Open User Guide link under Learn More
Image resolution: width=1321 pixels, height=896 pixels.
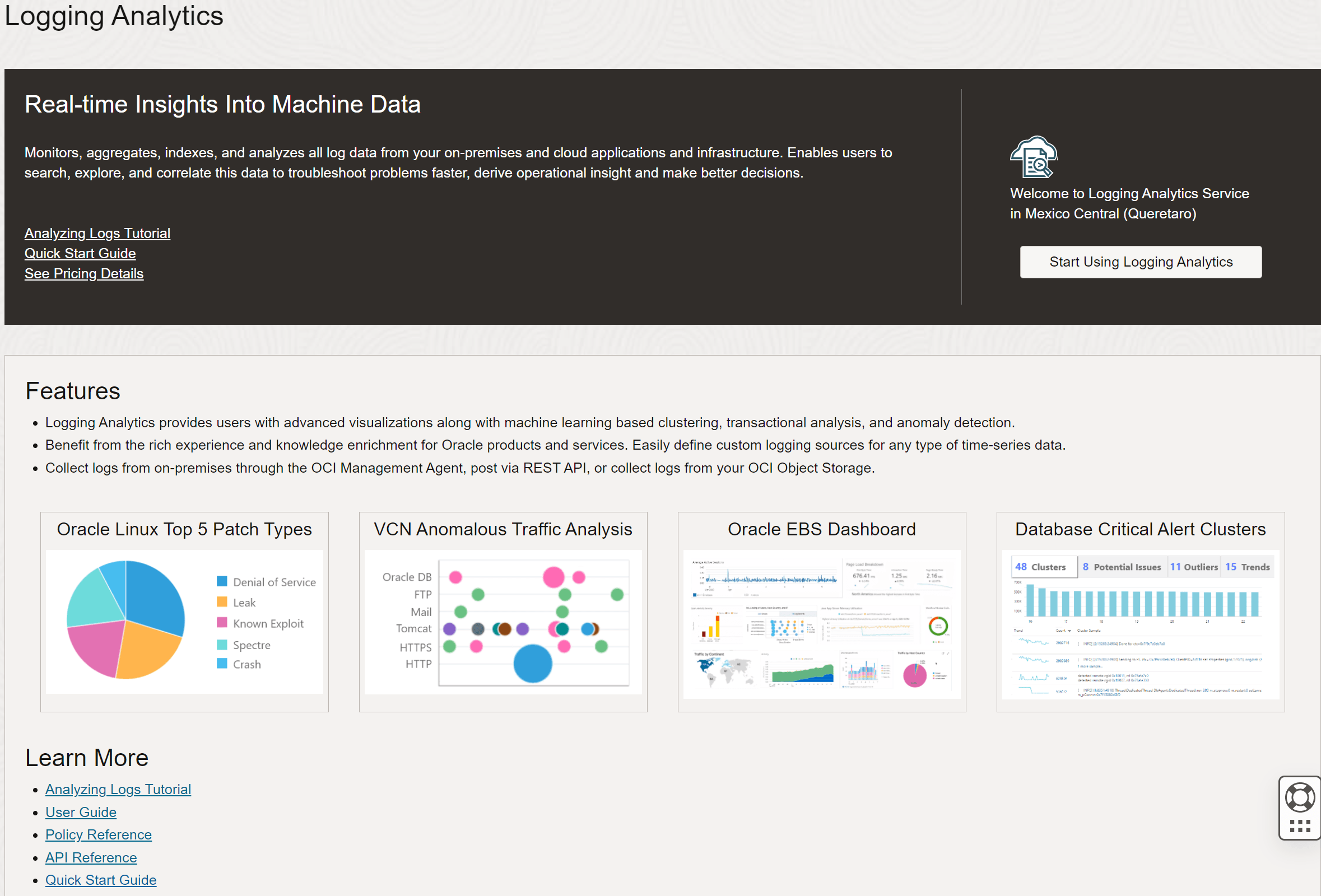(x=81, y=812)
